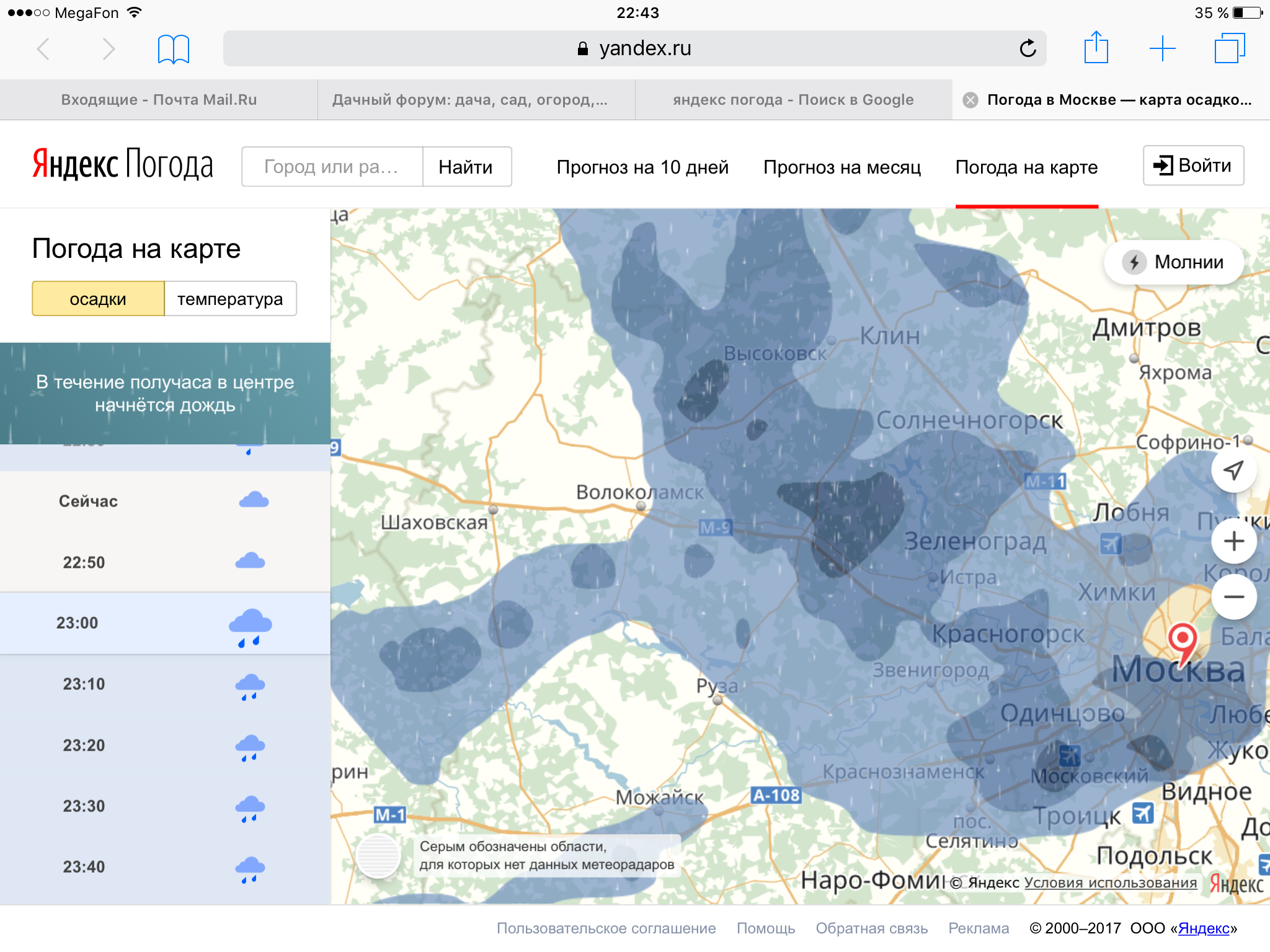Tap the Дмитров city label
The height and width of the screenshot is (952, 1270).
[1147, 328]
